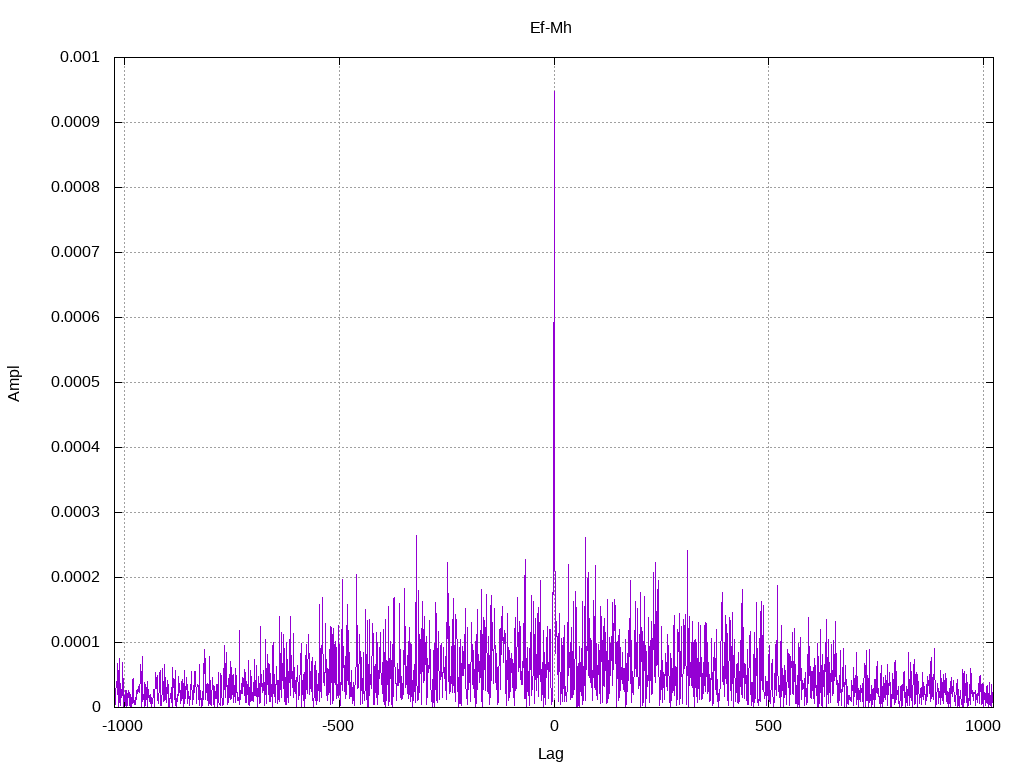Click the "Ampl" y-axis label
Image resolution: width=1024 pixels, height=768 pixels.
[14, 383]
